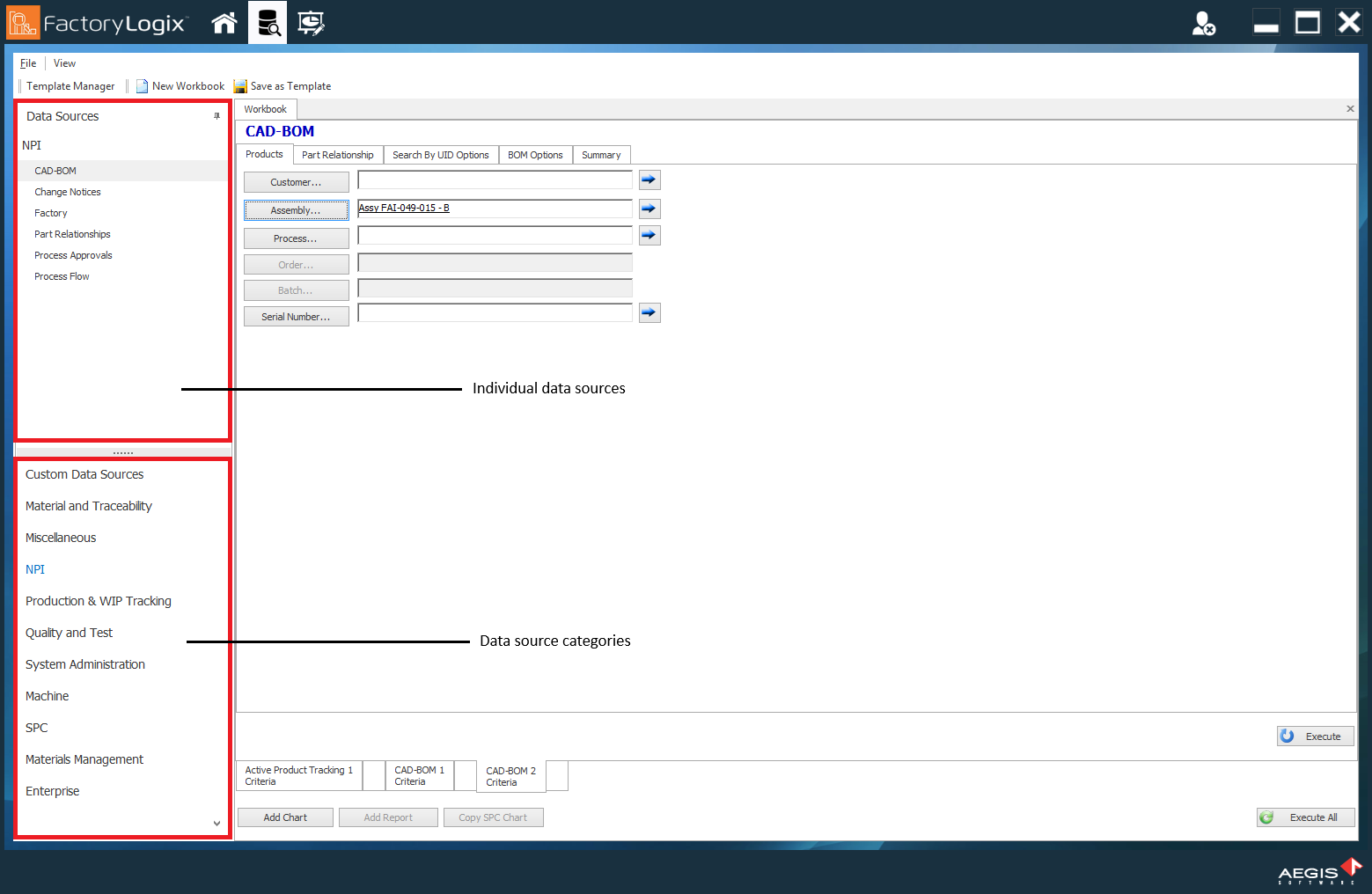The width and height of the screenshot is (1372, 894).
Task: Collapse the panel splitter between data source lists
Action: [x=122, y=451]
